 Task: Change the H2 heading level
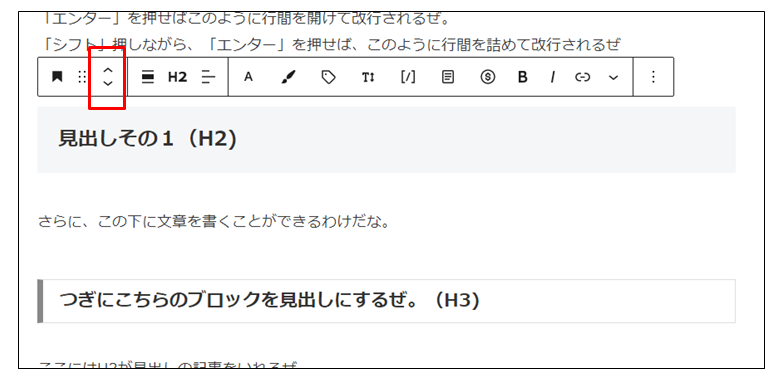click(177, 77)
